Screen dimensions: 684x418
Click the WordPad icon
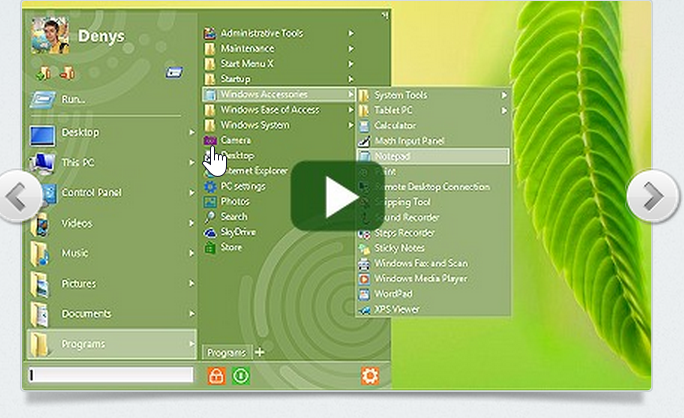[364, 294]
